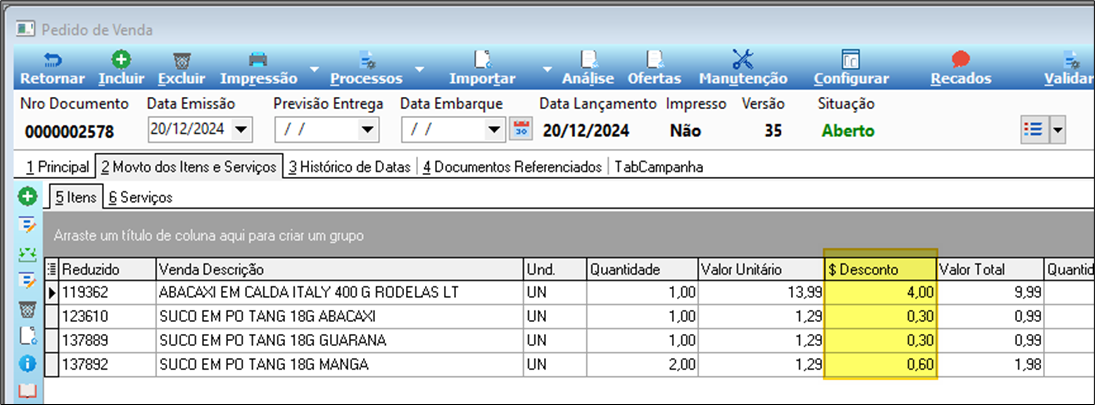Click the $ Desconto column header
Screen dimensions: 1095x405
coord(880,270)
